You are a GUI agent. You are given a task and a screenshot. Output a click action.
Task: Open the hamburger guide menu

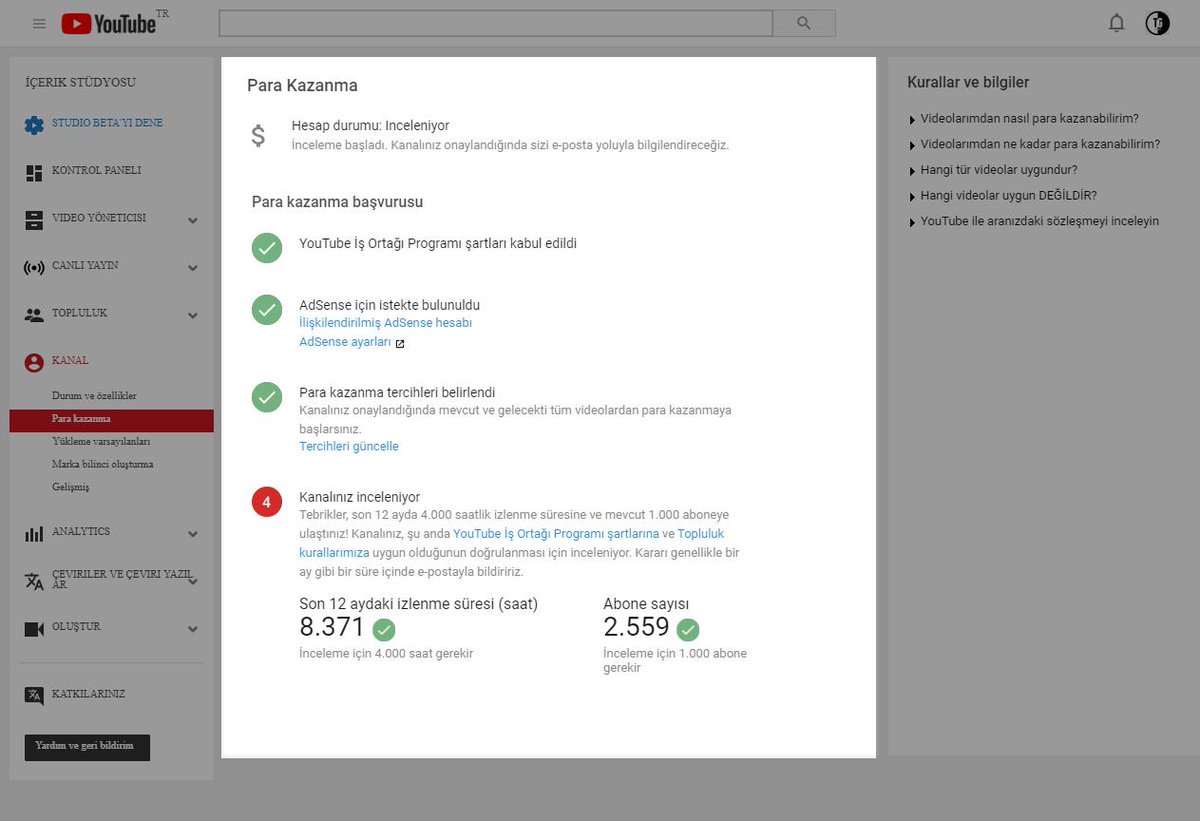[x=39, y=24]
